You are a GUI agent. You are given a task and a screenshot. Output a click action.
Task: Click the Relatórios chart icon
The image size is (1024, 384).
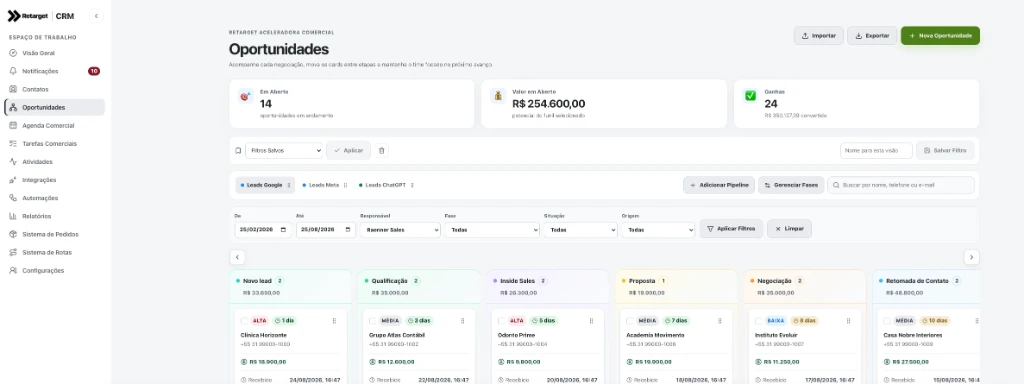(13, 216)
